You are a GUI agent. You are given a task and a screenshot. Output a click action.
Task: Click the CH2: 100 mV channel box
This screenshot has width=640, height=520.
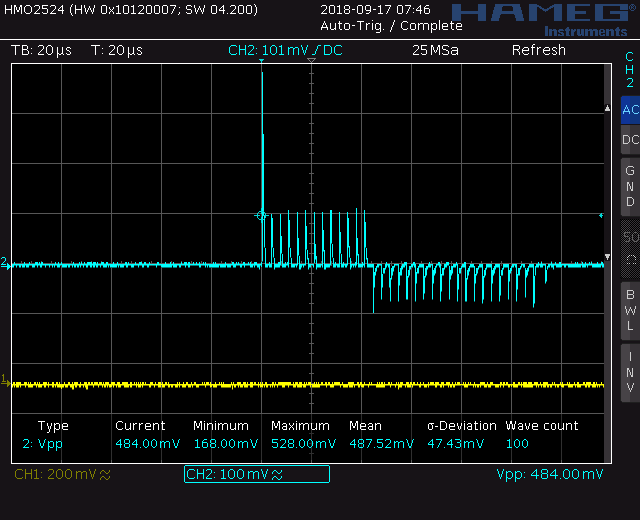tap(257, 474)
